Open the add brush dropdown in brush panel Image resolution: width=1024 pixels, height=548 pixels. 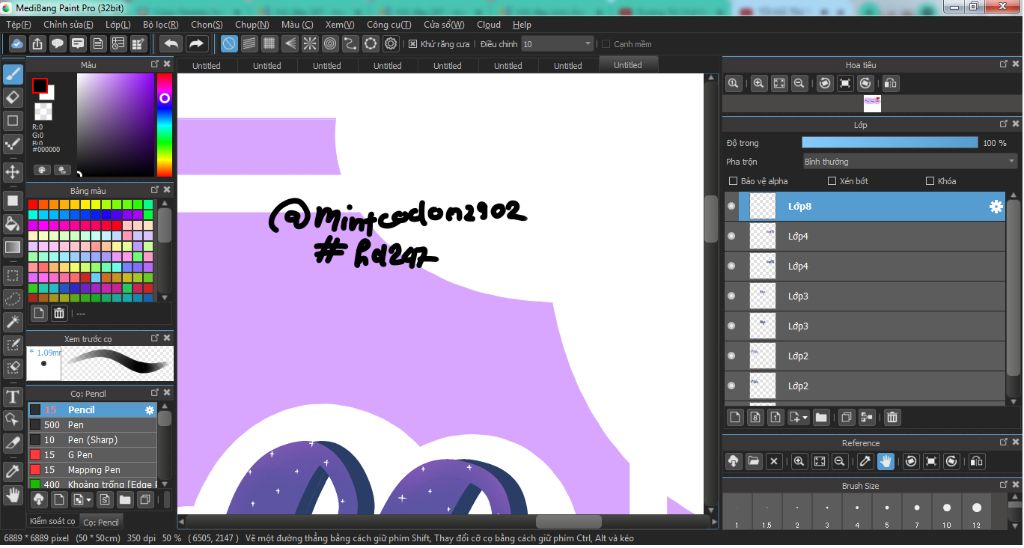pyautogui.click(x=82, y=500)
